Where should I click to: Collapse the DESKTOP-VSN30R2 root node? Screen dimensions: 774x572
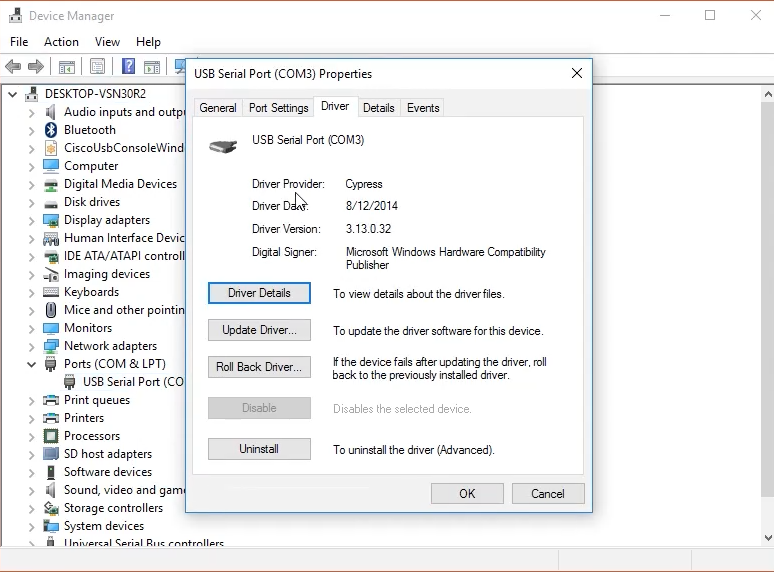13,94
